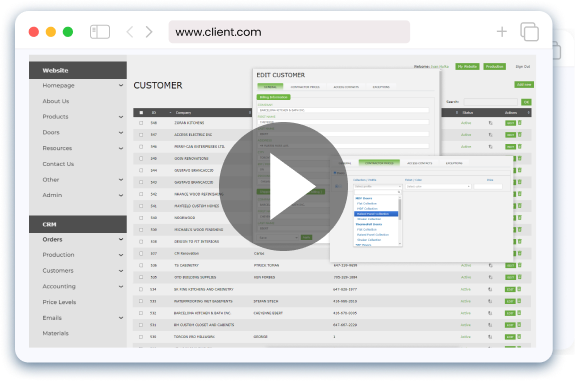Tick the checkbox for customer row 531
This screenshot has width=575, height=382.
click(141, 325)
